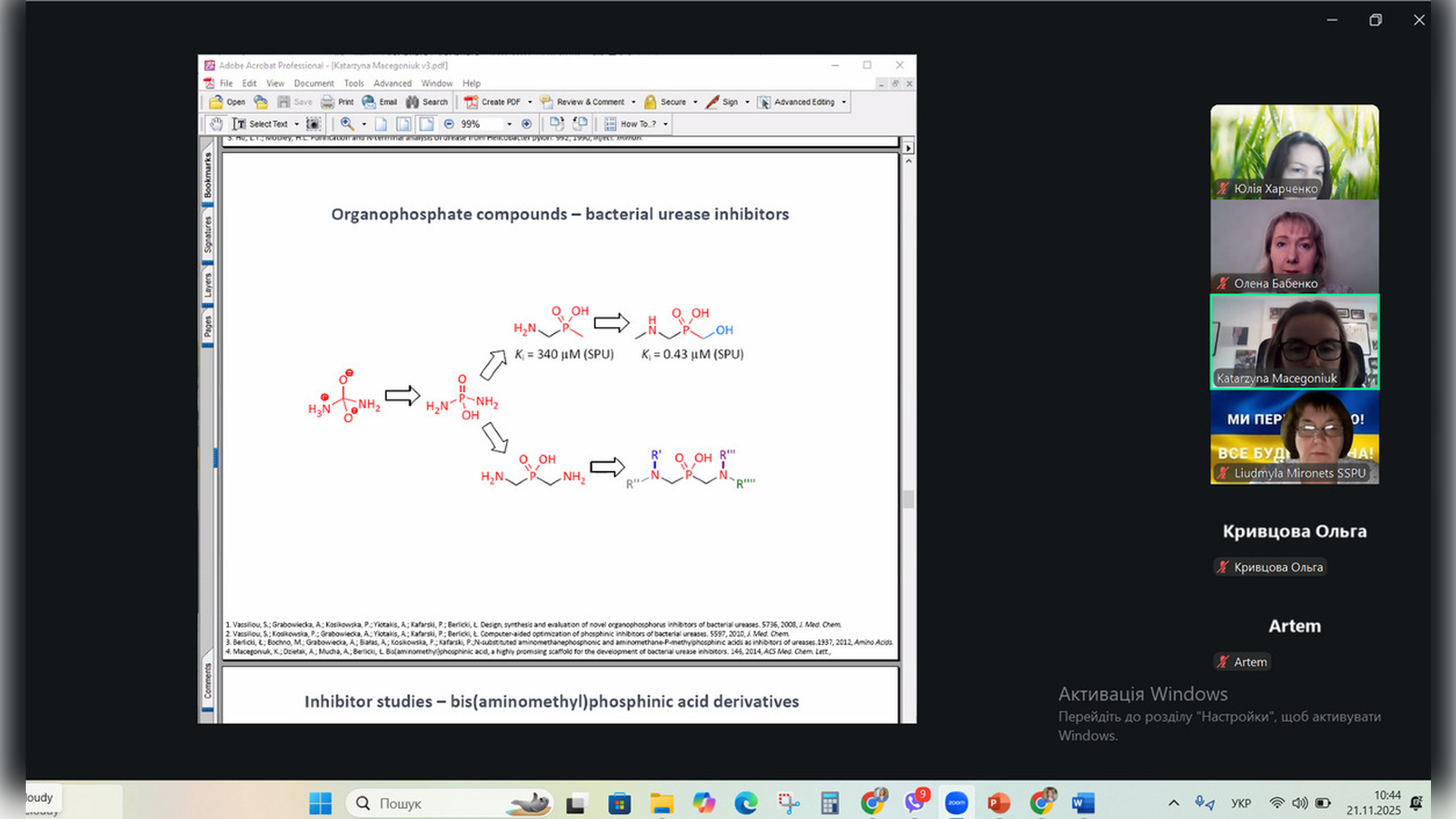The image size is (1456, 819).
Task: Click the Snapshot tool camera icon
Action: pos(313,124)
